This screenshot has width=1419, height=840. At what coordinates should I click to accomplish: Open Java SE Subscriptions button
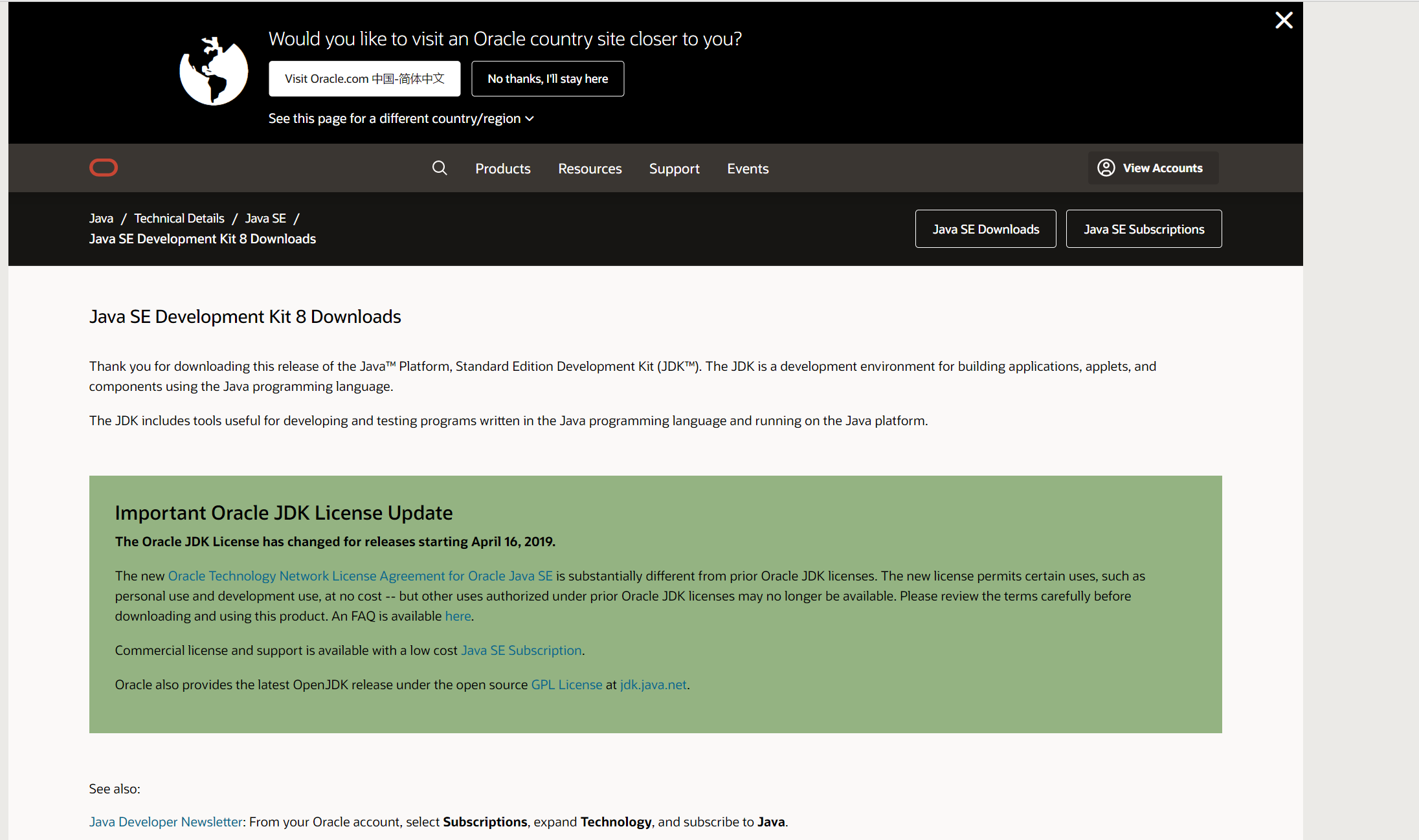[1144, 228]
